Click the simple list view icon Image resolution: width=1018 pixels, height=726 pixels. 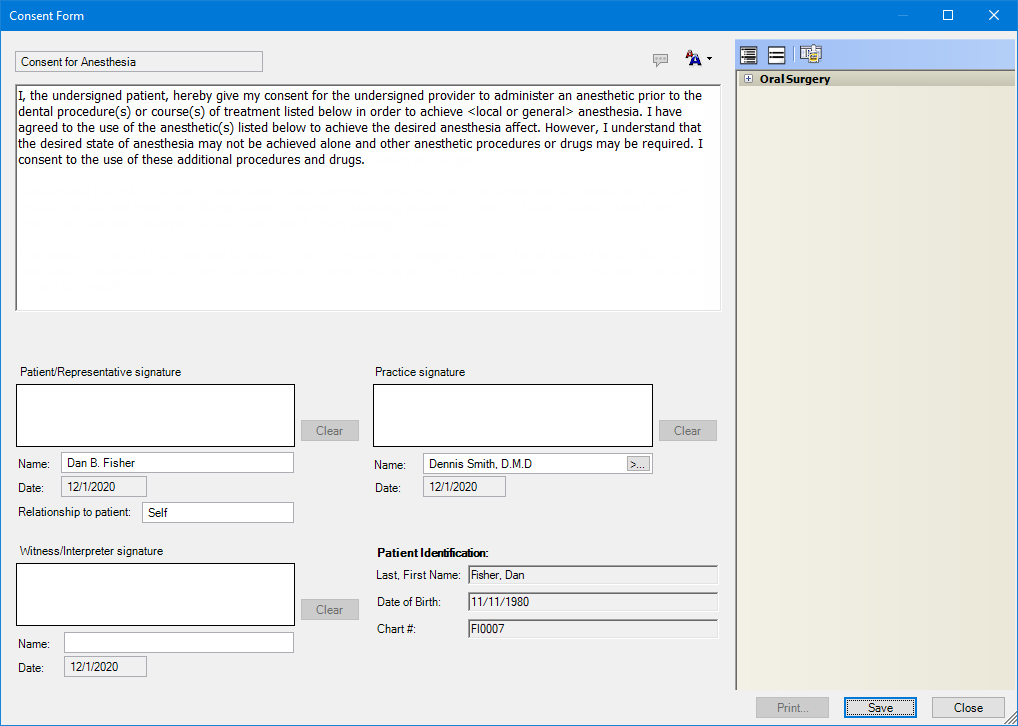pyautogui.click(x=776, y=54)
